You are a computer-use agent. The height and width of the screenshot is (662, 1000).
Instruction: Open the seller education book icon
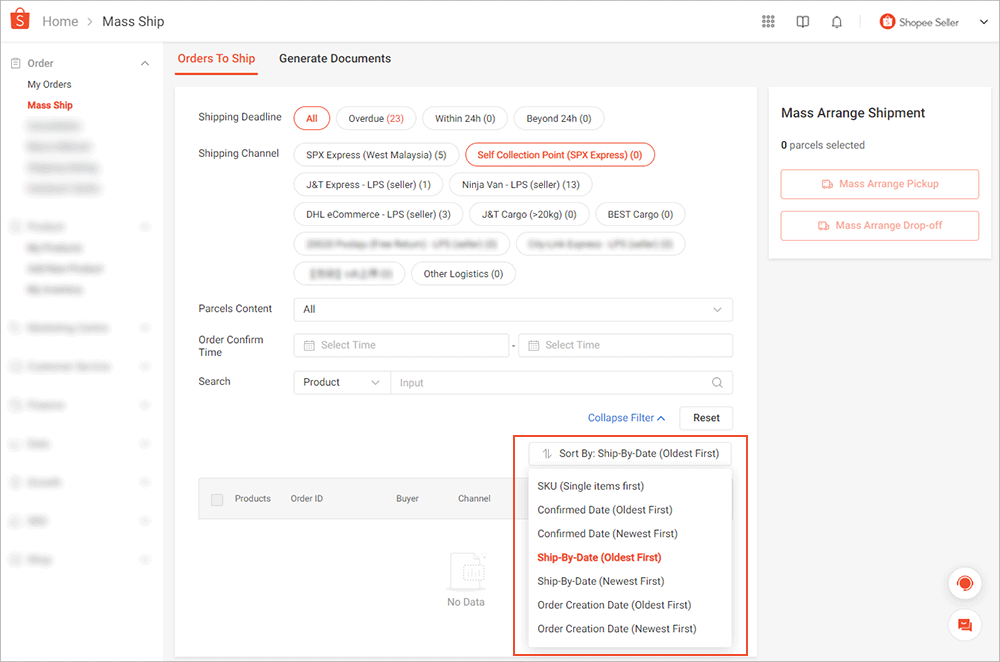click(x=802, y=21)
